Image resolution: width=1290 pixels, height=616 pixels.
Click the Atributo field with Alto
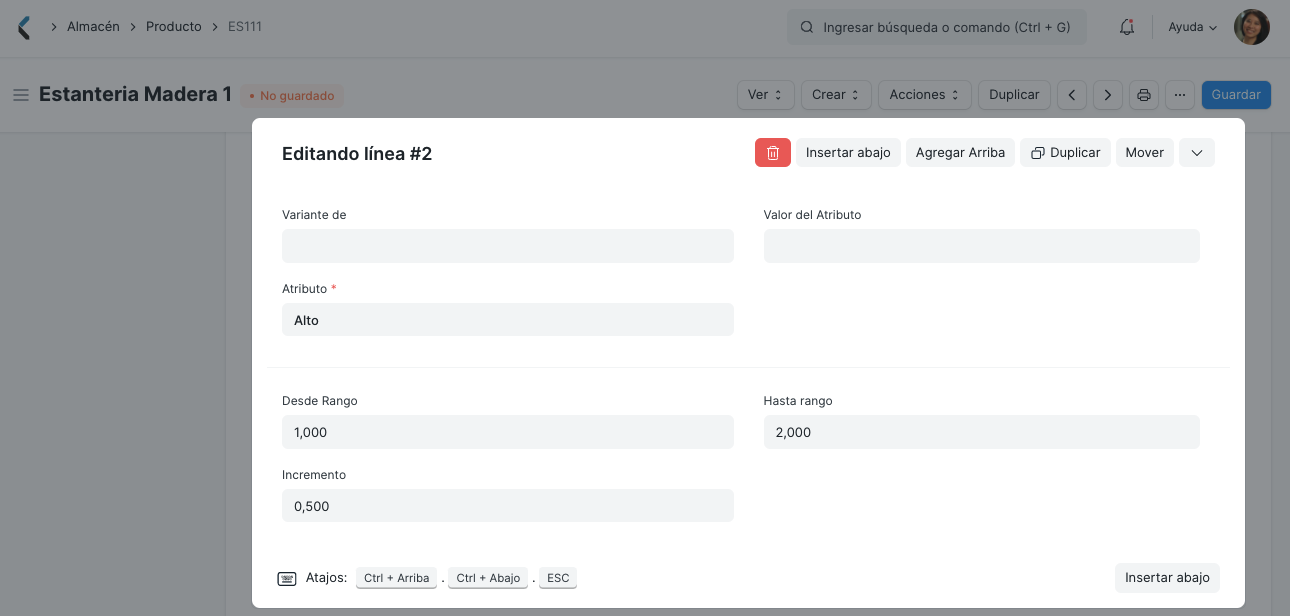[x=508, y=320]
